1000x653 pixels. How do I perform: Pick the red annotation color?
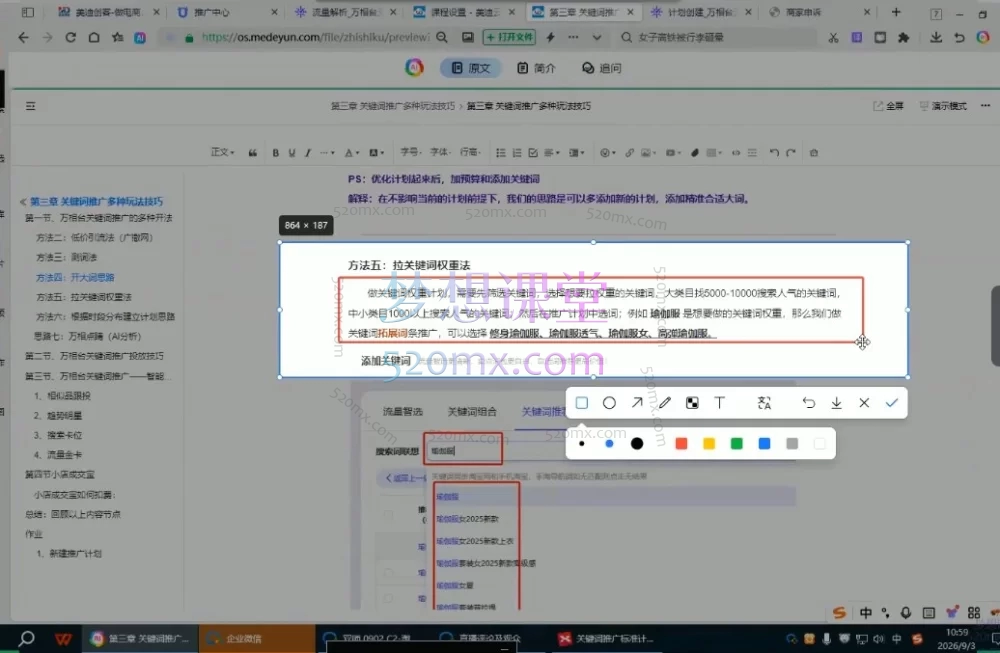681,444
